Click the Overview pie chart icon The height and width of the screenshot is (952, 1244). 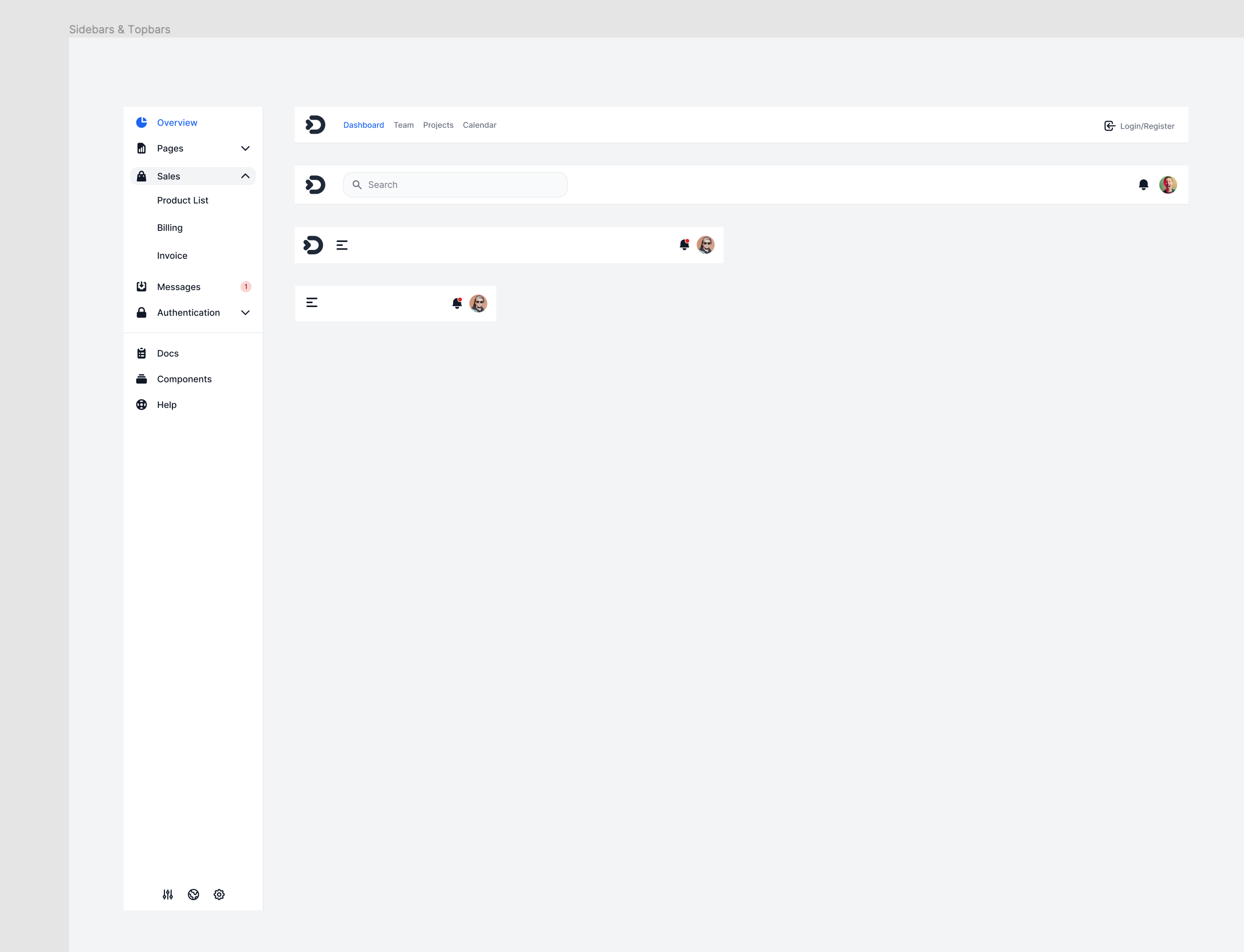click(x=142, y=122)
